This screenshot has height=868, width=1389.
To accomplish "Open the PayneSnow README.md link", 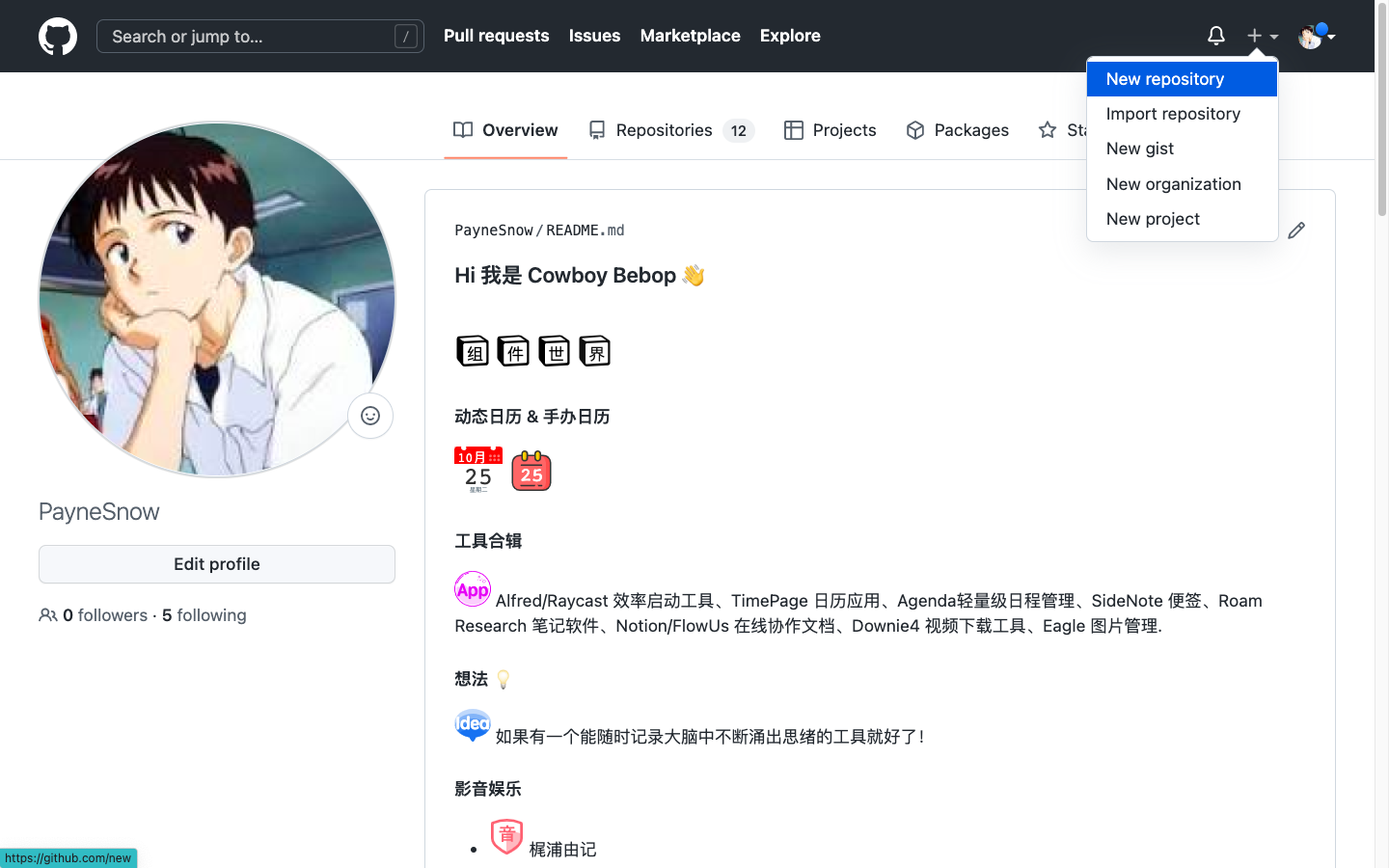I will point(539,230).
